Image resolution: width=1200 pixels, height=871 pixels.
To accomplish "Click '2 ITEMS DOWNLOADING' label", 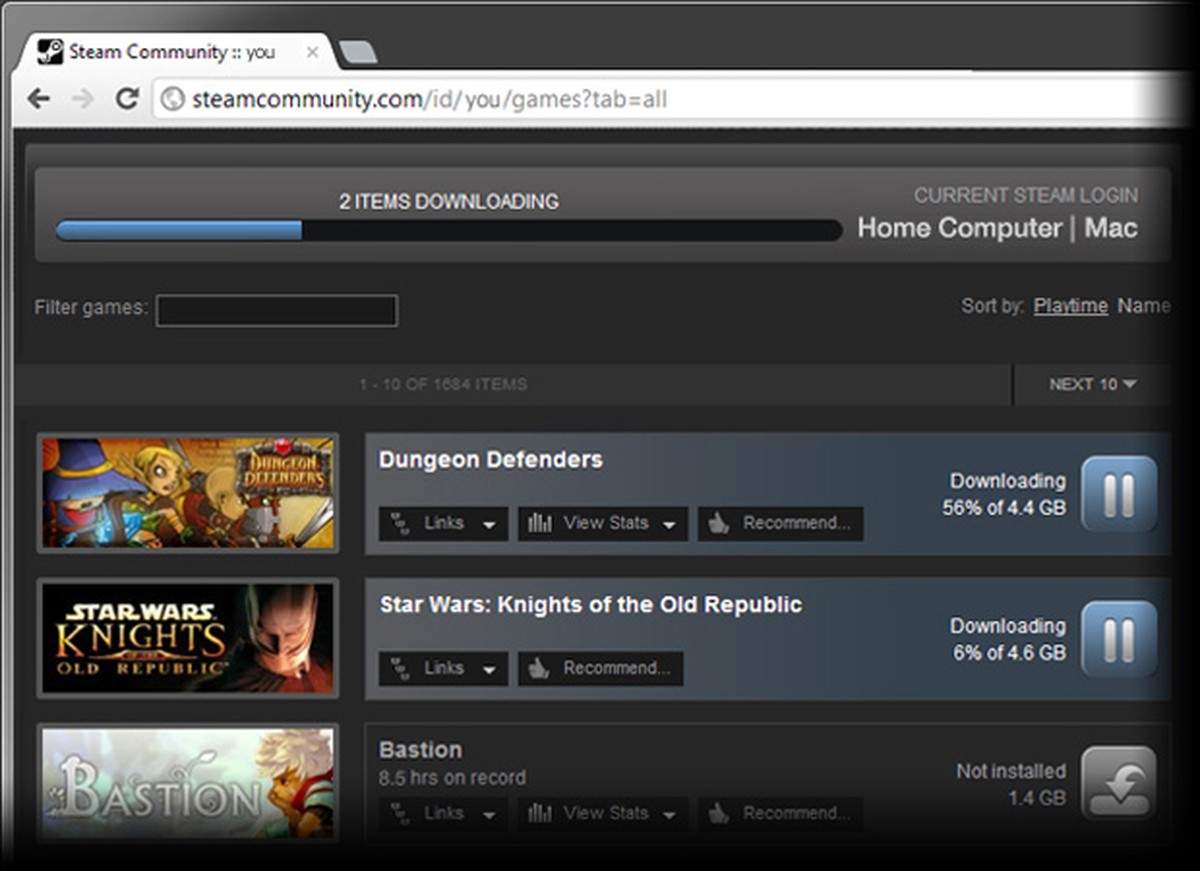I will [449, 202].
